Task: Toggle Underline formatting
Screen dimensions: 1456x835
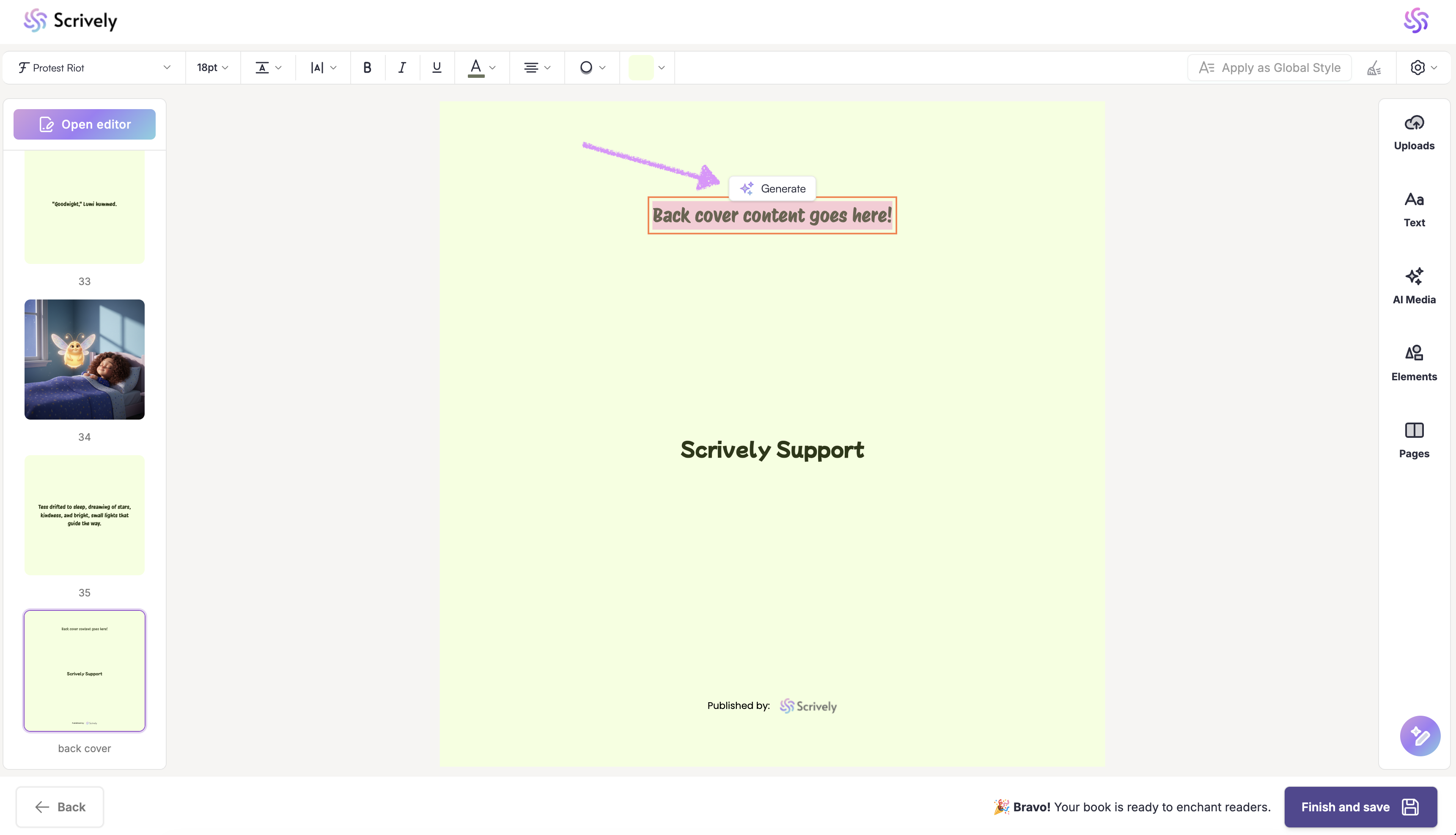Action: click(x=437, y=68)
